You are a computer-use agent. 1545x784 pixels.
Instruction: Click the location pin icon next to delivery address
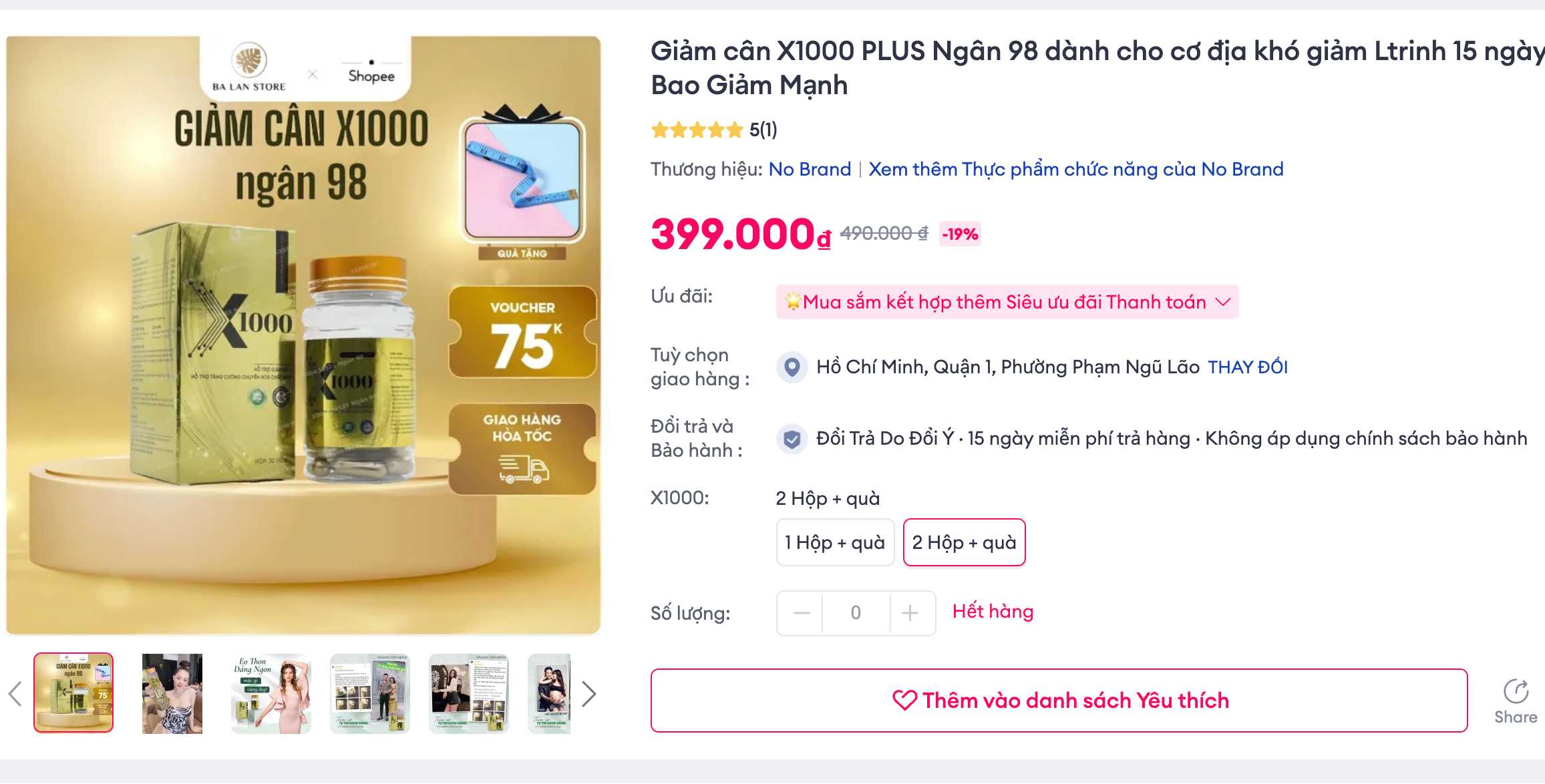[792, 367]
